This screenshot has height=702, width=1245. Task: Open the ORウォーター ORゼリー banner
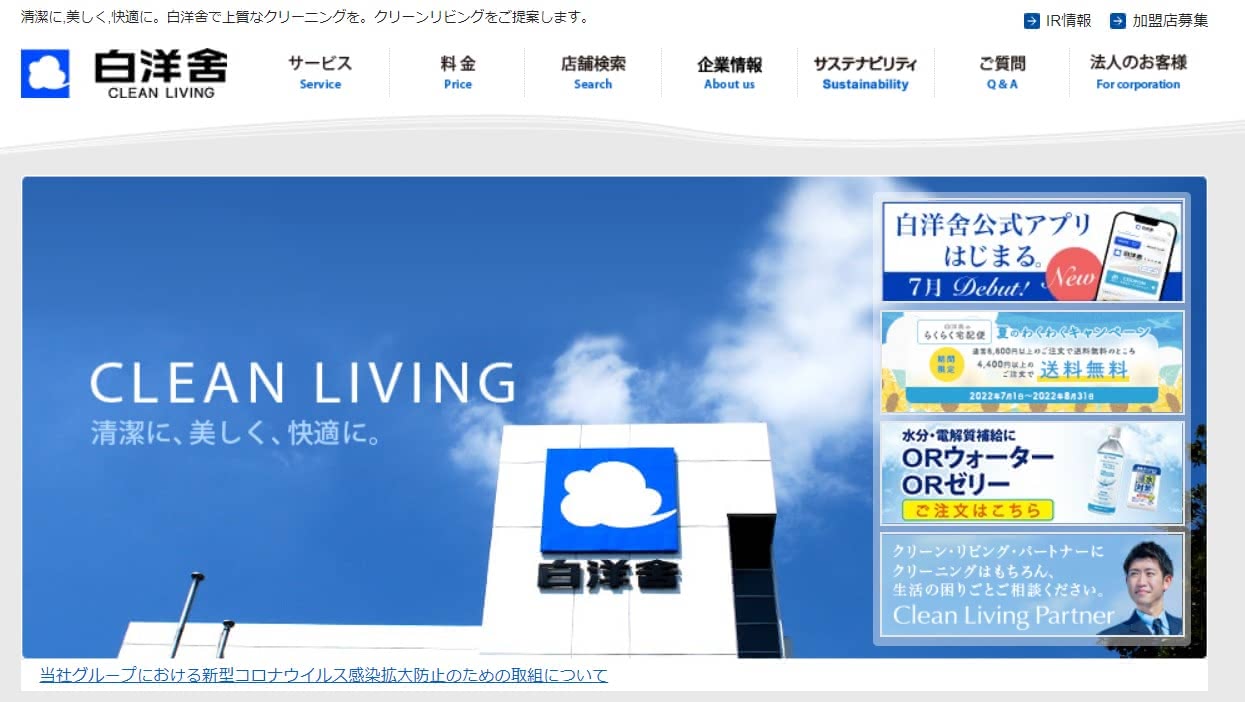1032,473
